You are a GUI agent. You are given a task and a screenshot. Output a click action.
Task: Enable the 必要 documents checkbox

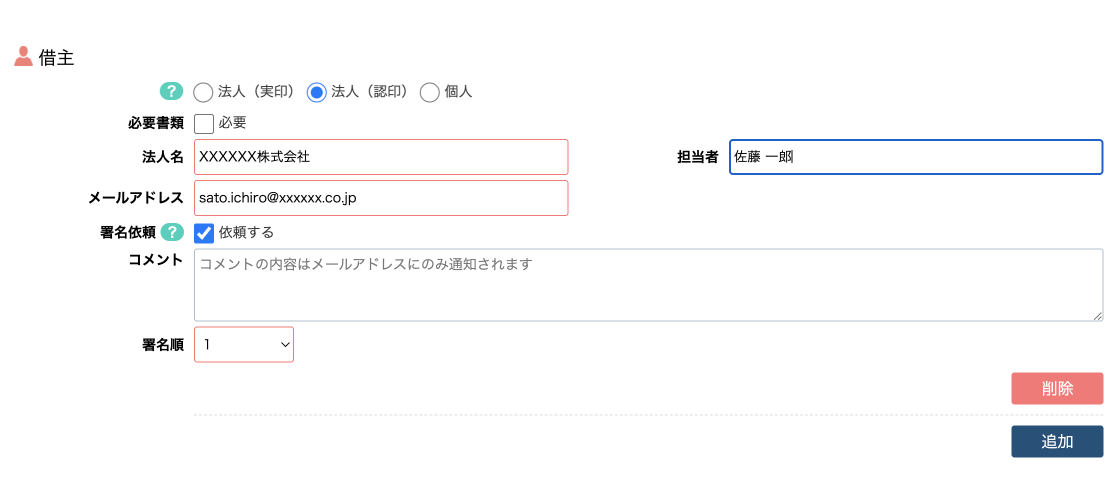[x=204, y=124]
